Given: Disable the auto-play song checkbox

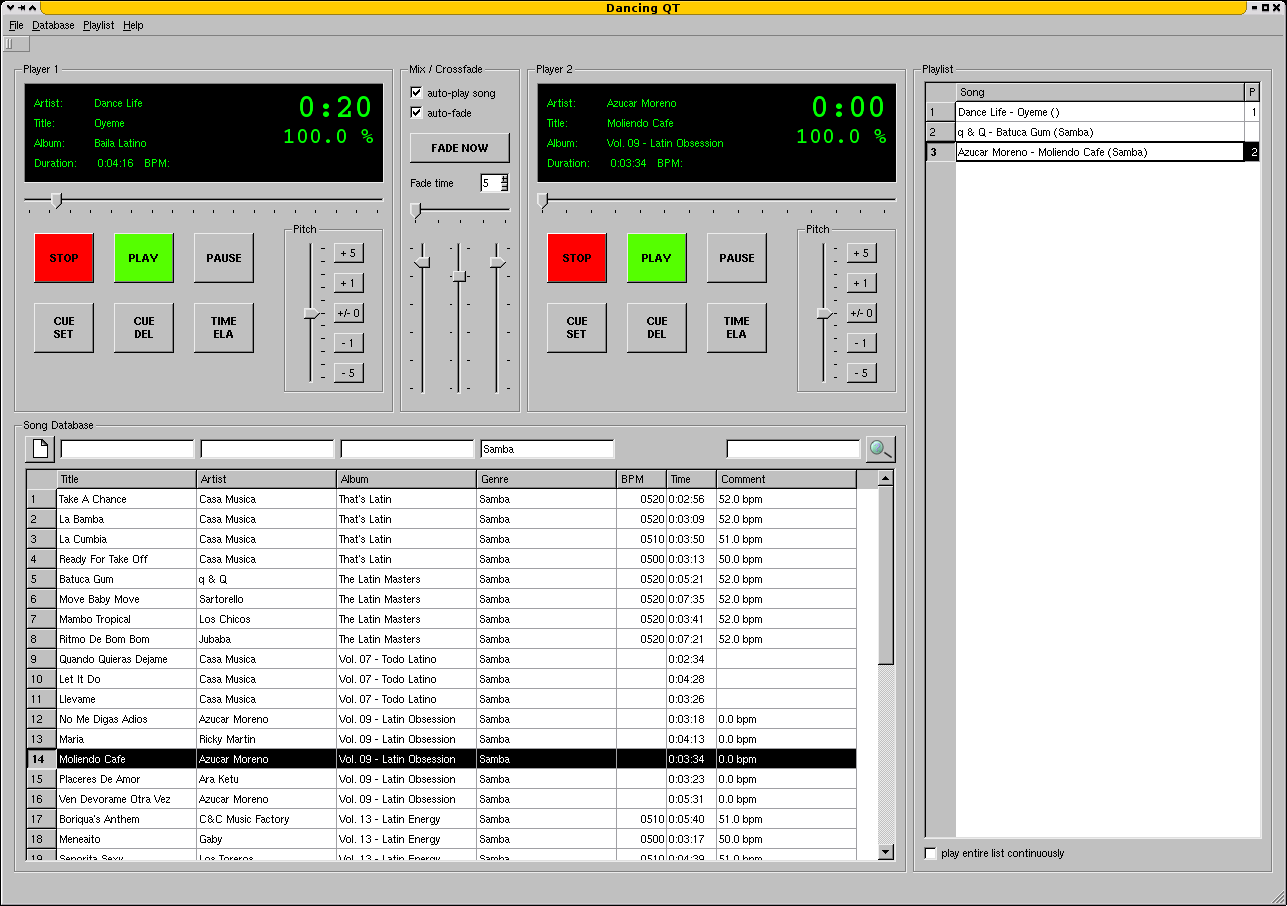Looking at the screenshot, I should tap(417, 93).
